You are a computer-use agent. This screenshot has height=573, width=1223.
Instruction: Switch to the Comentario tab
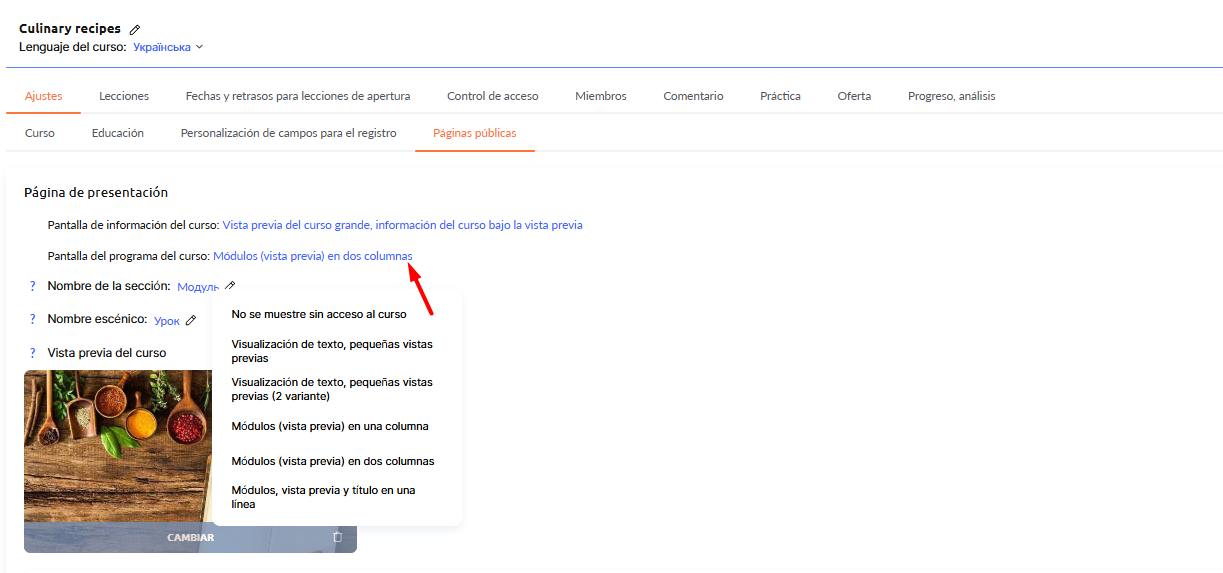pos(693,96)
